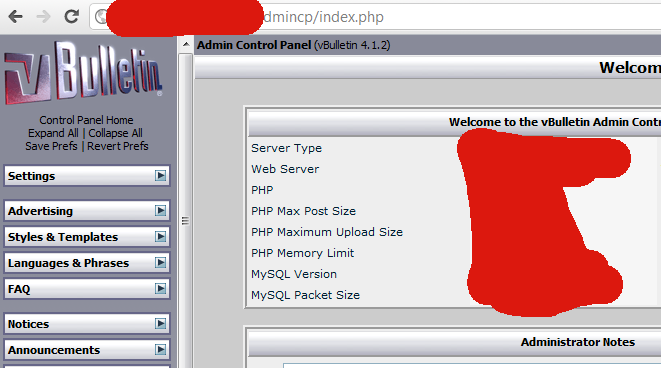Expand the Advertising section arrow
The width and height of the screenshot is (661, 368).
pyautogui.click(x=160, y=210)
